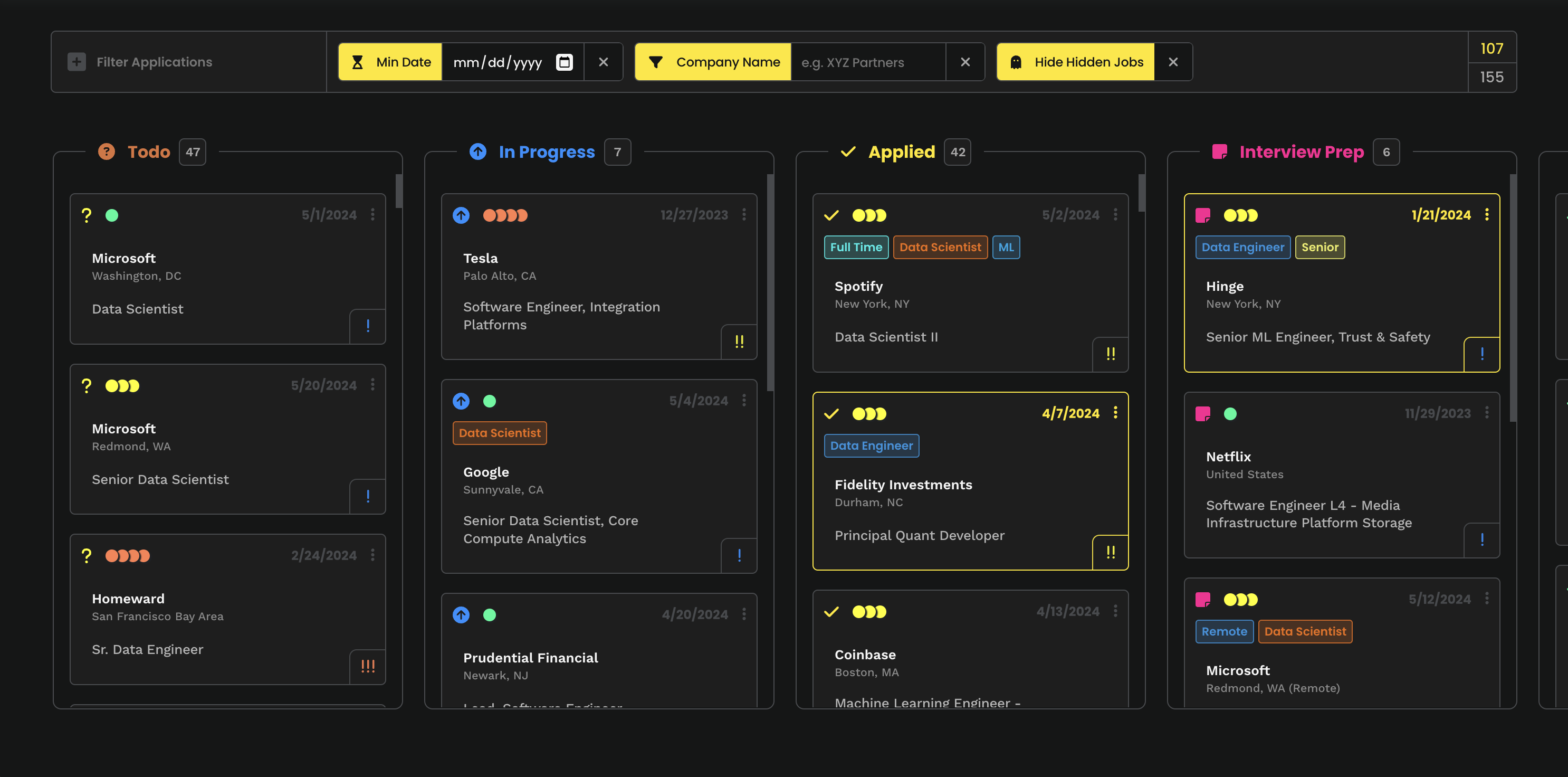1568x777 pixels.
Task: Click yellow dots indicator on Hinge card
Action: pyautogui.click(x=1240, y=215)
